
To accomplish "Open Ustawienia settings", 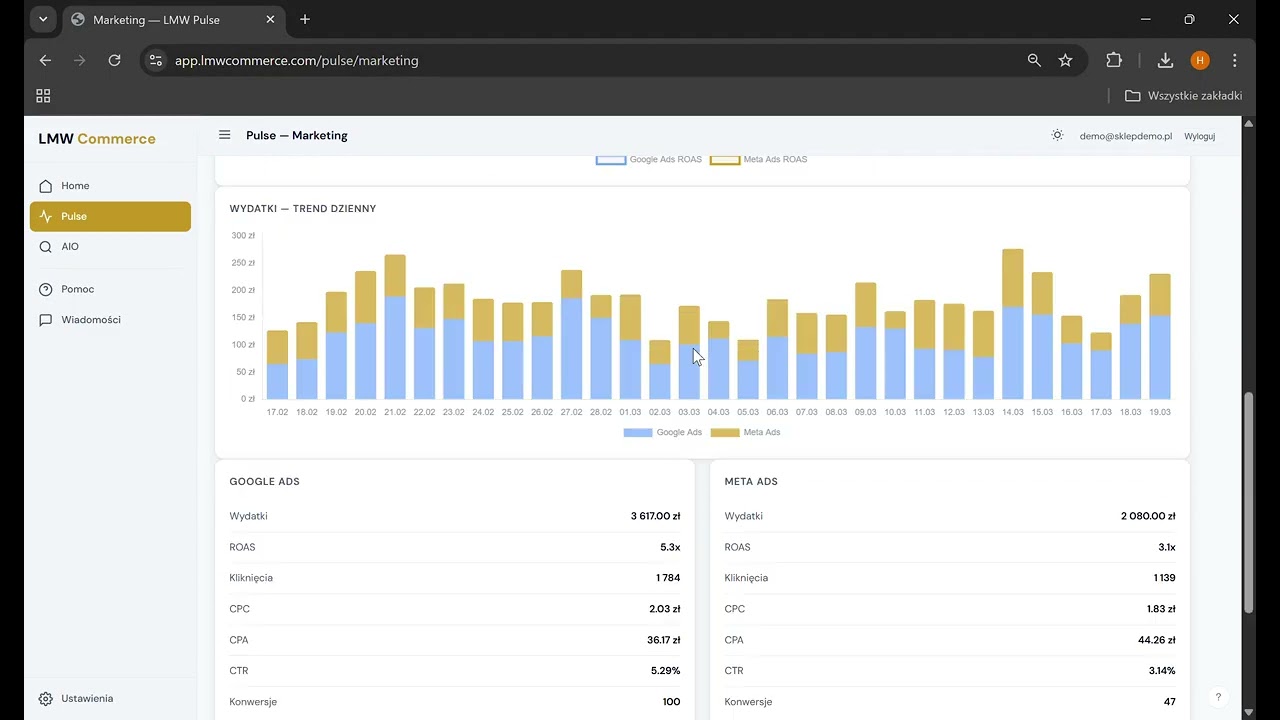I will click(x=110, y=699).
